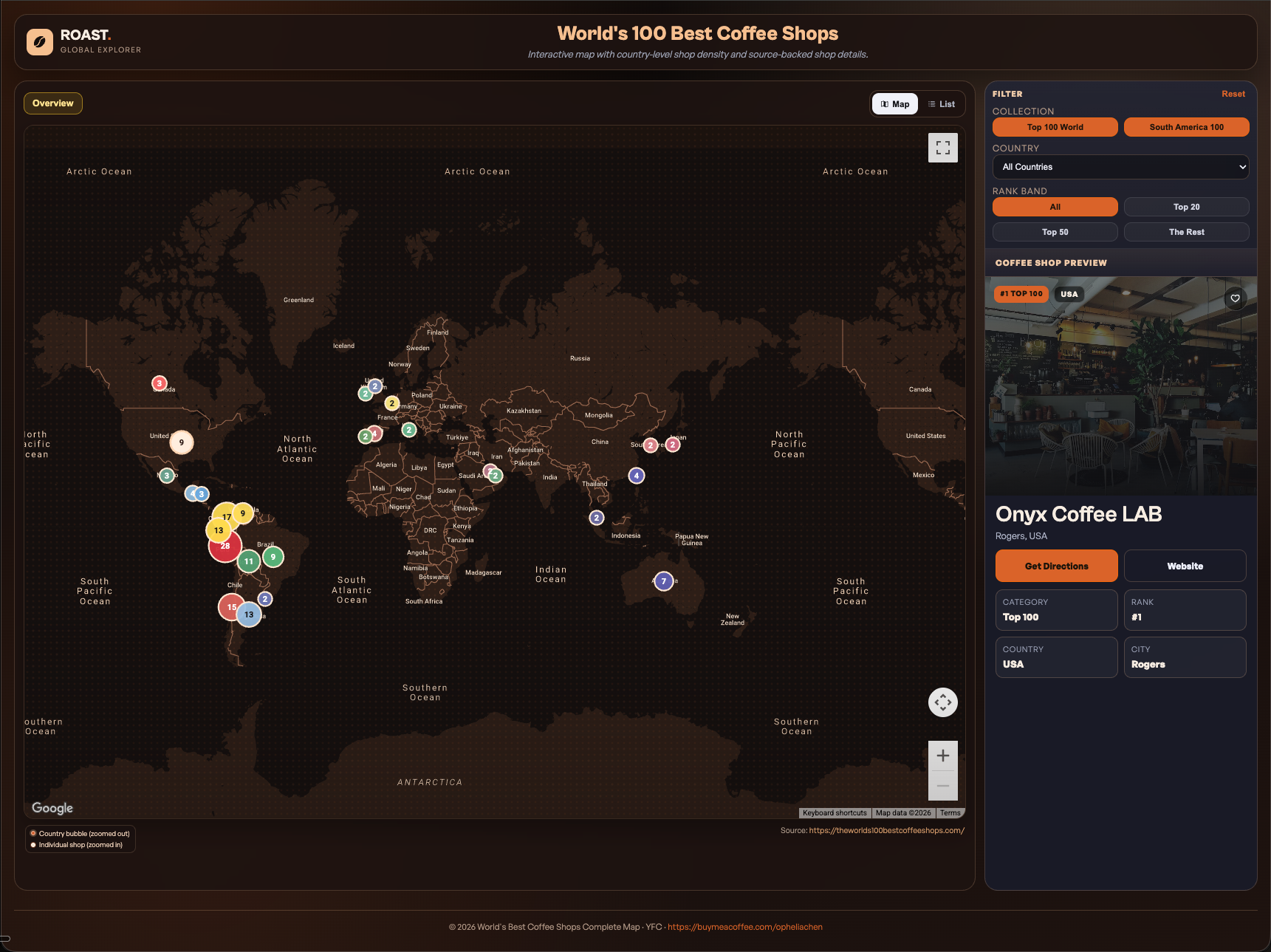Click the Country bubble (zoomed out) legend
The image size is (1271, 952).
pyautogui.click(x=80, y=834)
